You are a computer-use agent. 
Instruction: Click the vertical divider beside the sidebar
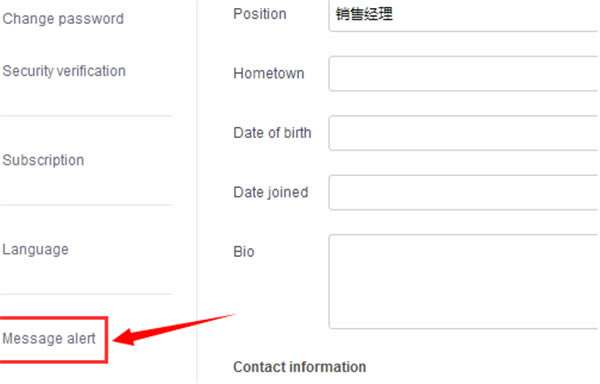pyautogui.click(x=197, y=192)
